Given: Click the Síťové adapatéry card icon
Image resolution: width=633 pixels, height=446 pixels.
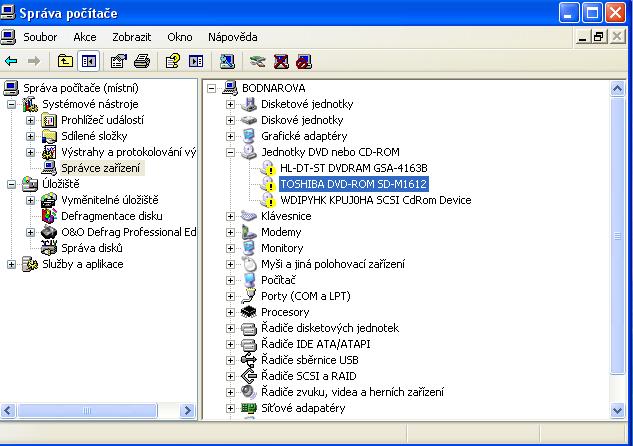Looking at the screenshot, I should coord(249,408).
